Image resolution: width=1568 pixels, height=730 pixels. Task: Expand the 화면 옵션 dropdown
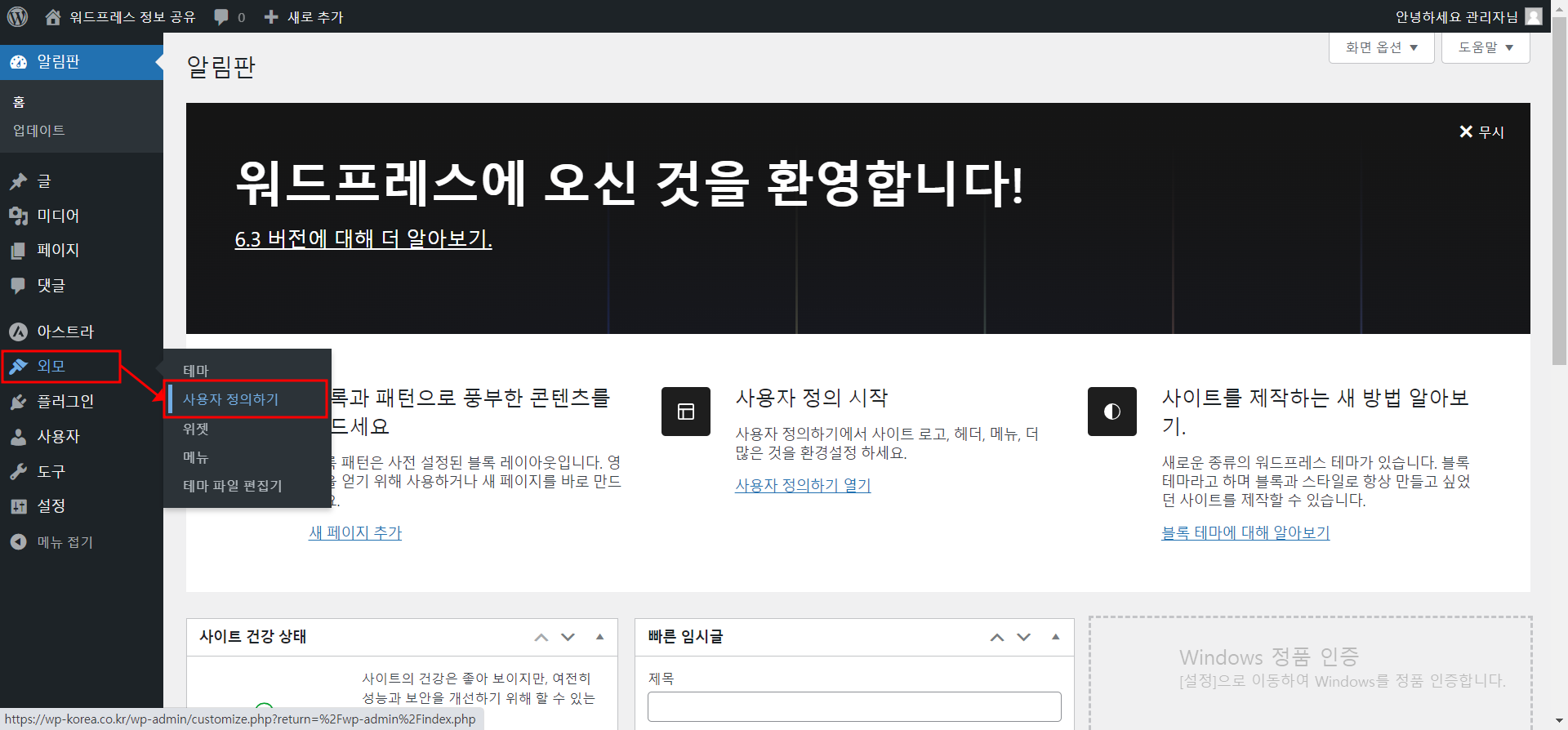click(1382, 47)
